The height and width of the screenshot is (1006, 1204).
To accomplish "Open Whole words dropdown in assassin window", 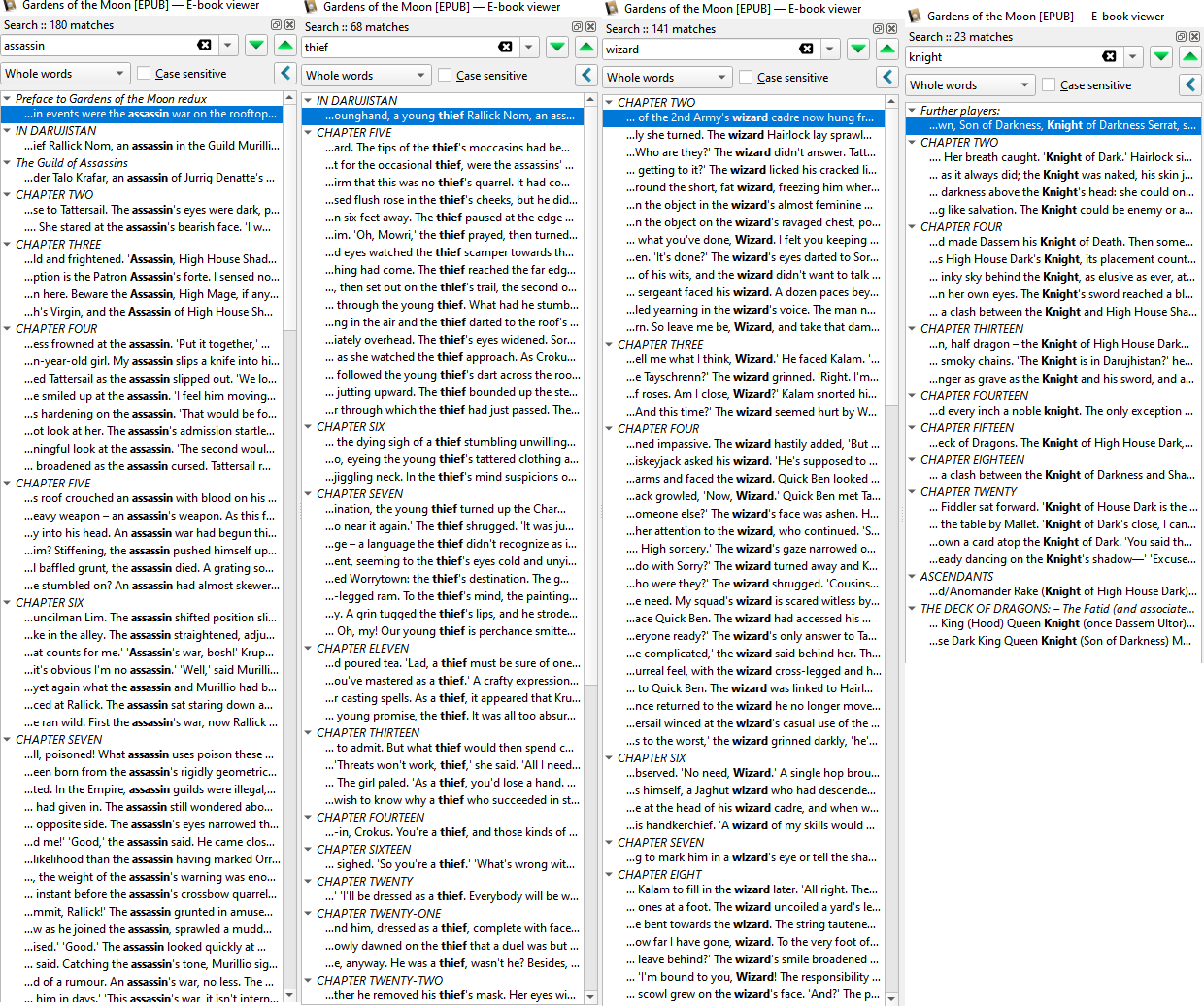I will coord(66,73).
